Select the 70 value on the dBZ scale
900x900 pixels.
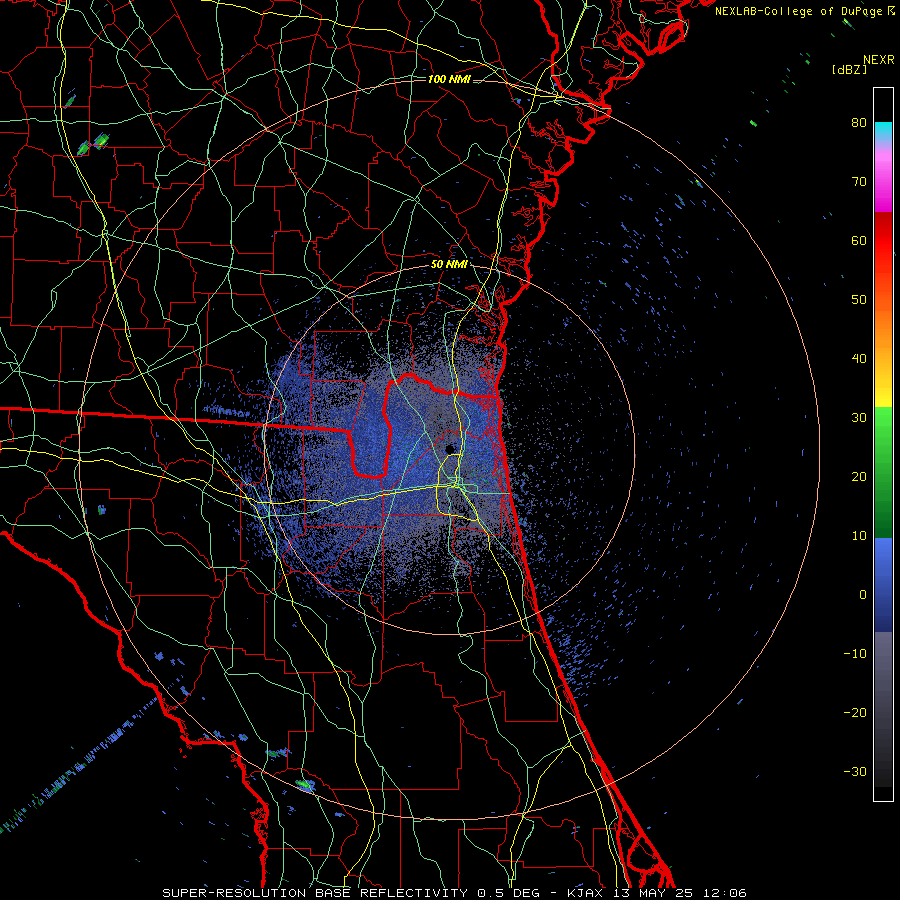pyautogui.click(x=859, y=181)
